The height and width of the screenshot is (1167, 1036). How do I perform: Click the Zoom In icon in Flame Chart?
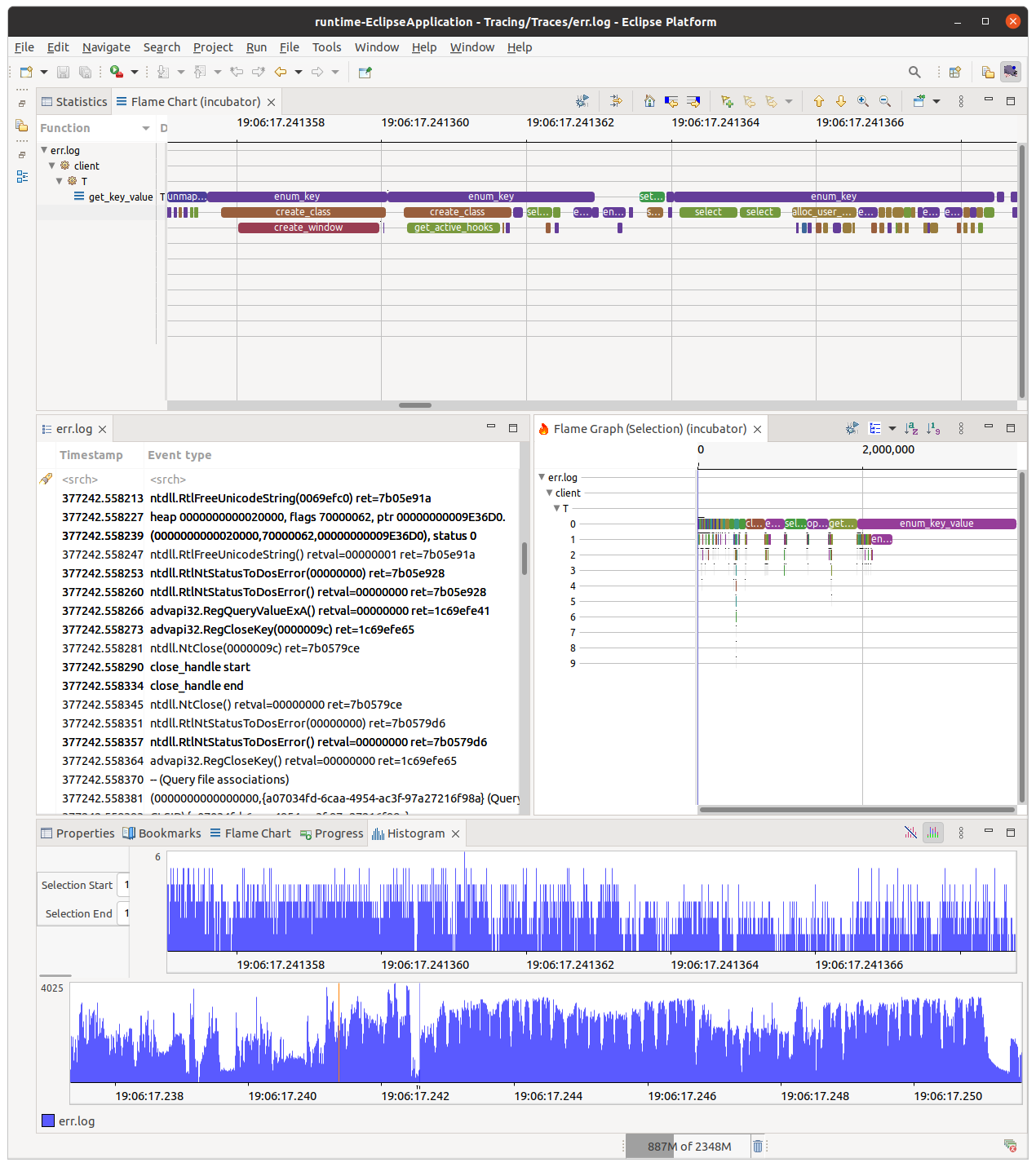[863, 101]
